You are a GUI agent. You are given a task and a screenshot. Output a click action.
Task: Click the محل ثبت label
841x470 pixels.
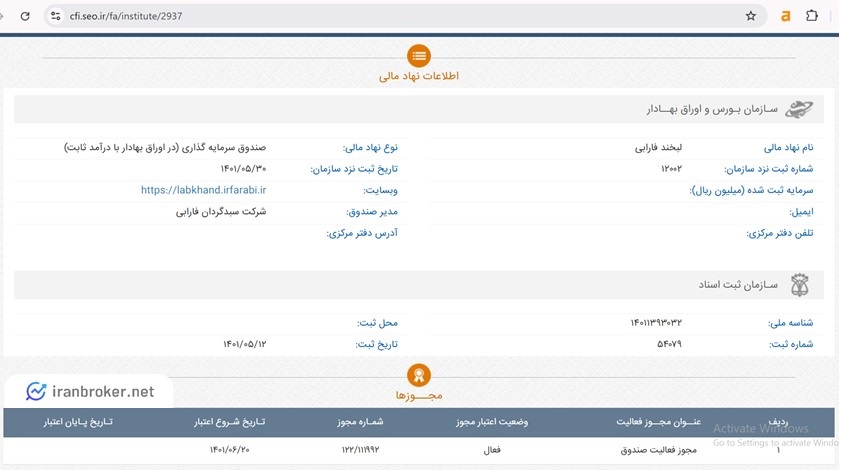(x=378, y=323)
